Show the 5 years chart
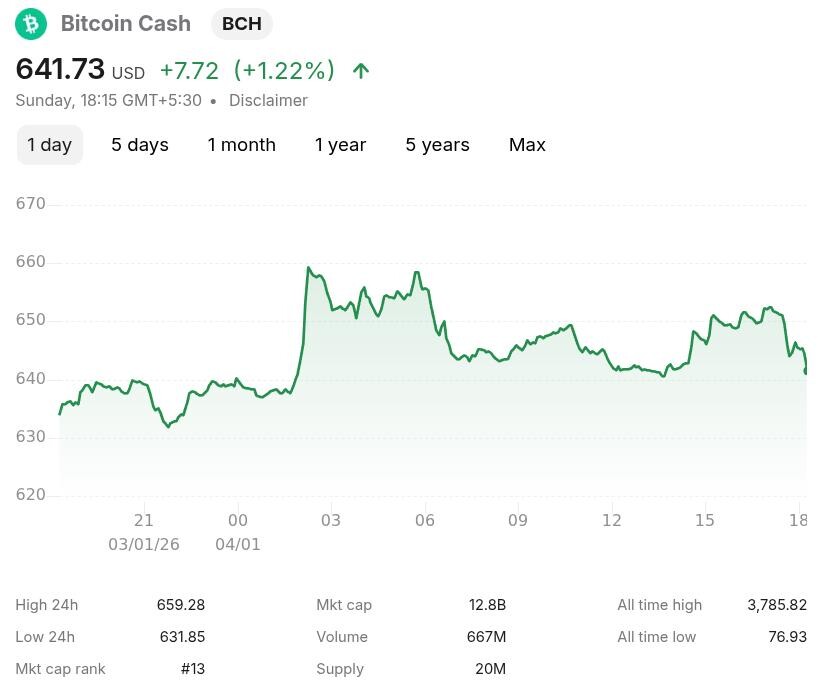The height and width of the screenshot is (683, 820). (x=438, y=145)
